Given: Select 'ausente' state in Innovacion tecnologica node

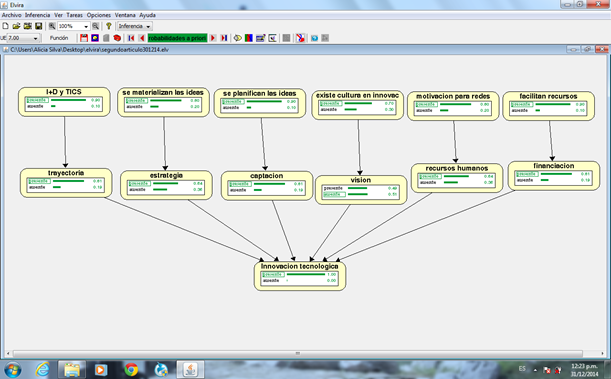Looking at the screenshot, I should pos(271,280).
